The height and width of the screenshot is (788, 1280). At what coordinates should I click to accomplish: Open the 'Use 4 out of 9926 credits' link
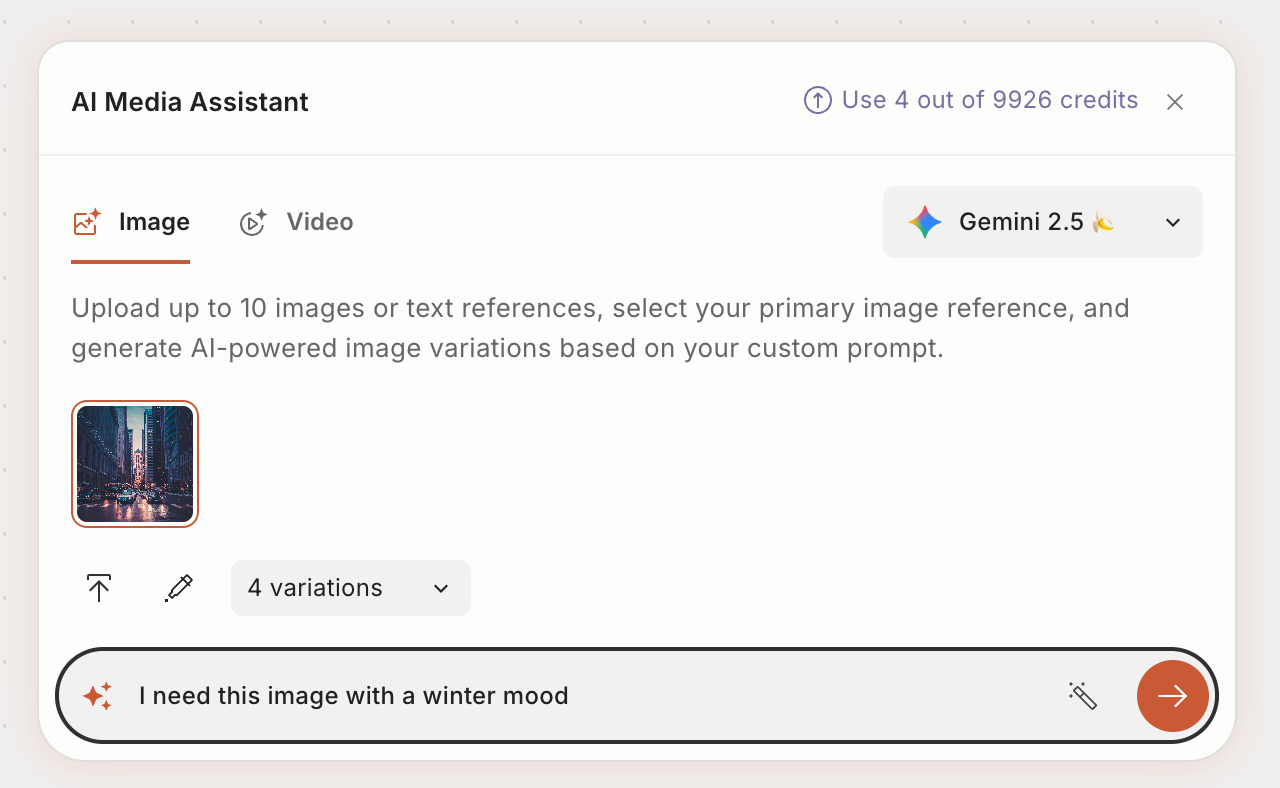pos(989,100)
